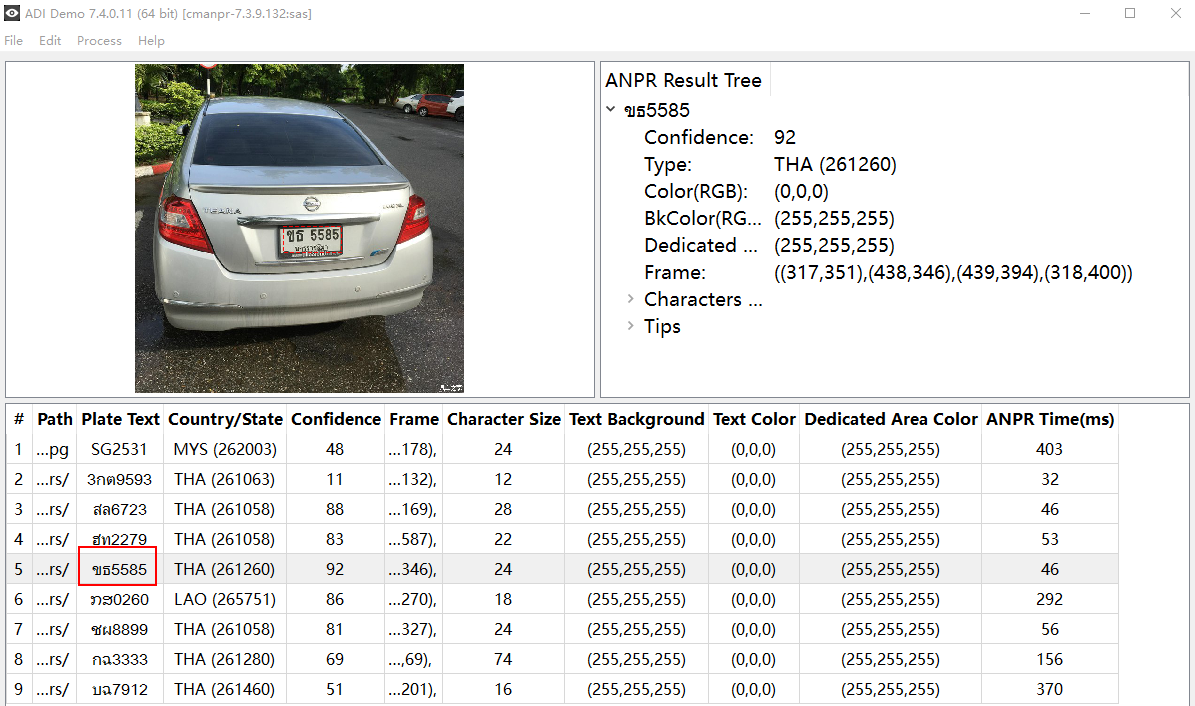The image size is (1195, 706).
Task: Select the Dedicated ... tree row
Action: pyautogui.click(x=769, y=245)
